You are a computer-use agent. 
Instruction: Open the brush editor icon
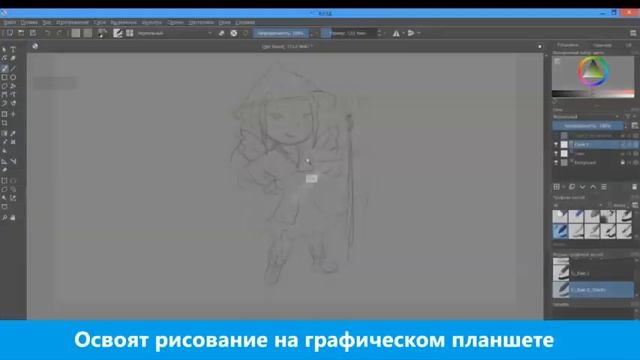point(118,33)
